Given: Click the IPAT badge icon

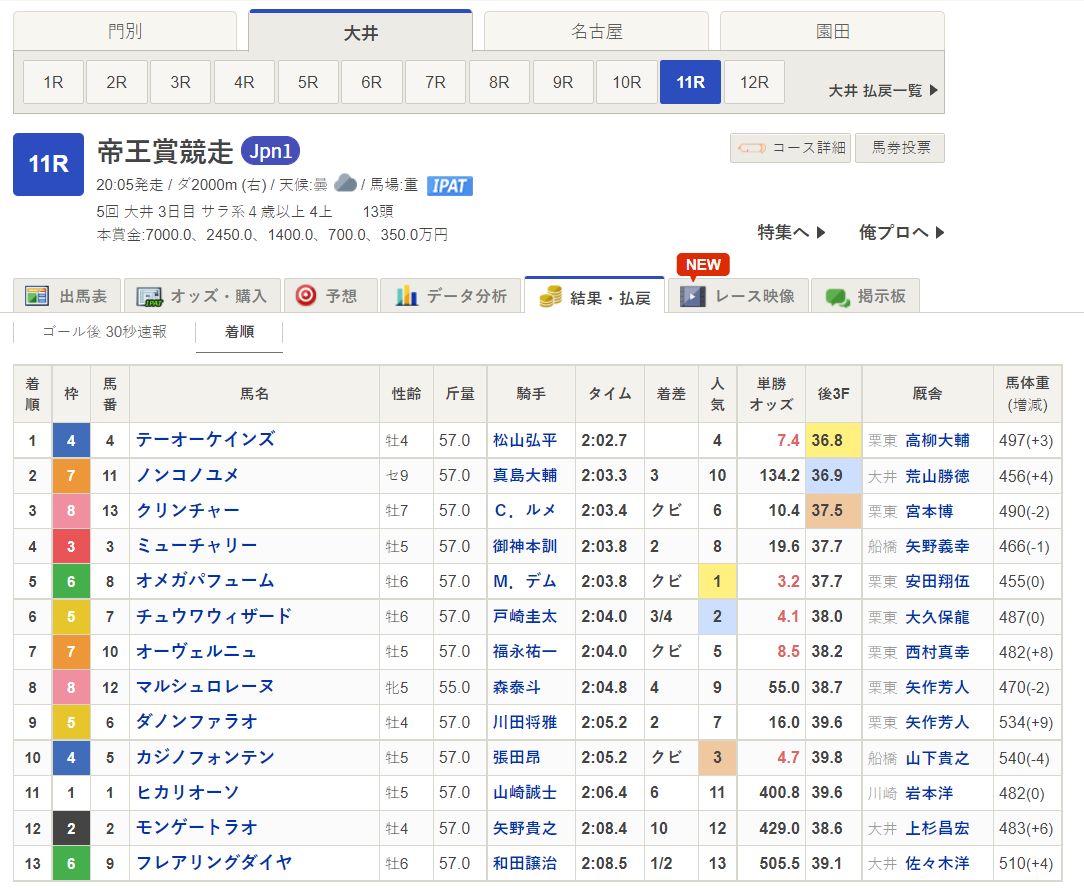Looking at the screenshot, I should 449,185.
